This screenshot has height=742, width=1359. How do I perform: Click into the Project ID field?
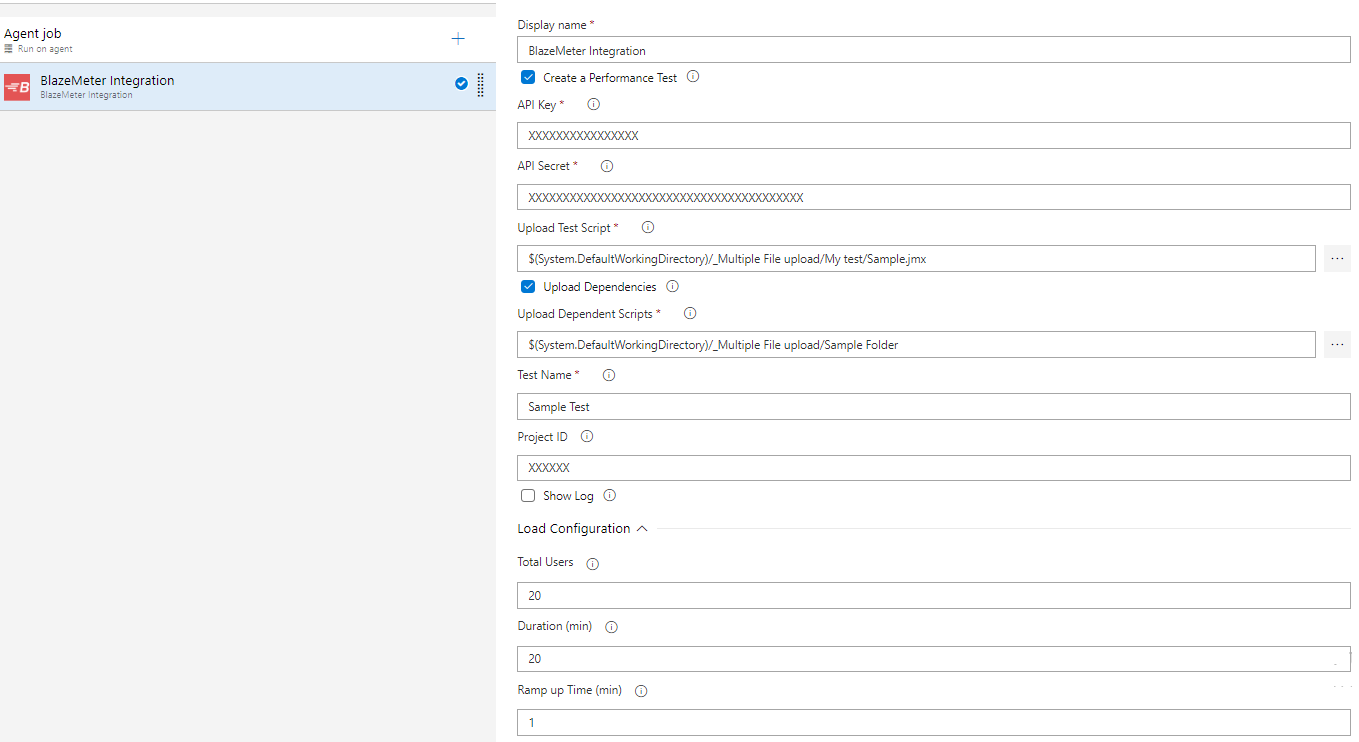(934, 467)
